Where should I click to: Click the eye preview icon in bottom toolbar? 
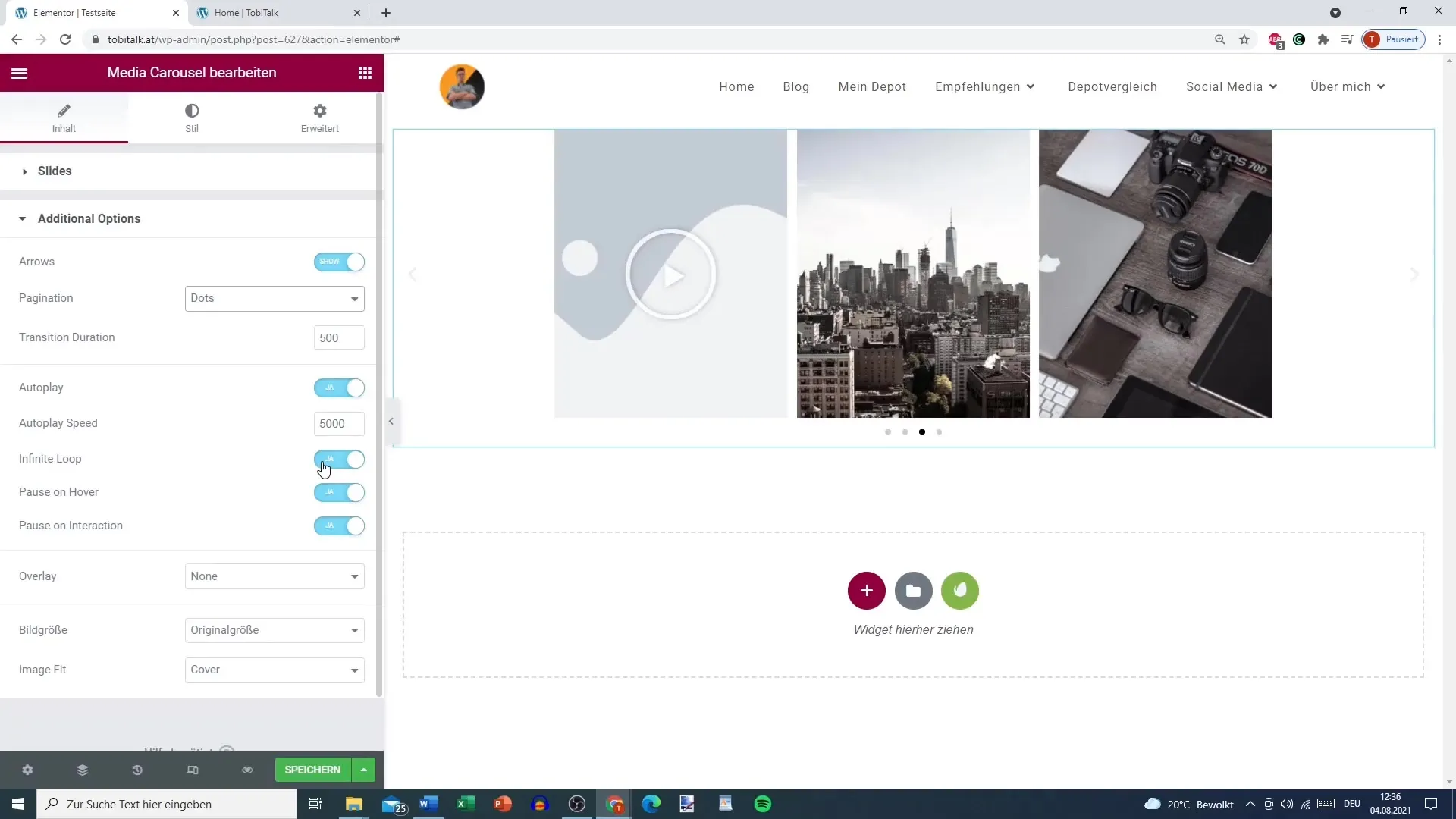pyautogui.click(x=247, y=770)
